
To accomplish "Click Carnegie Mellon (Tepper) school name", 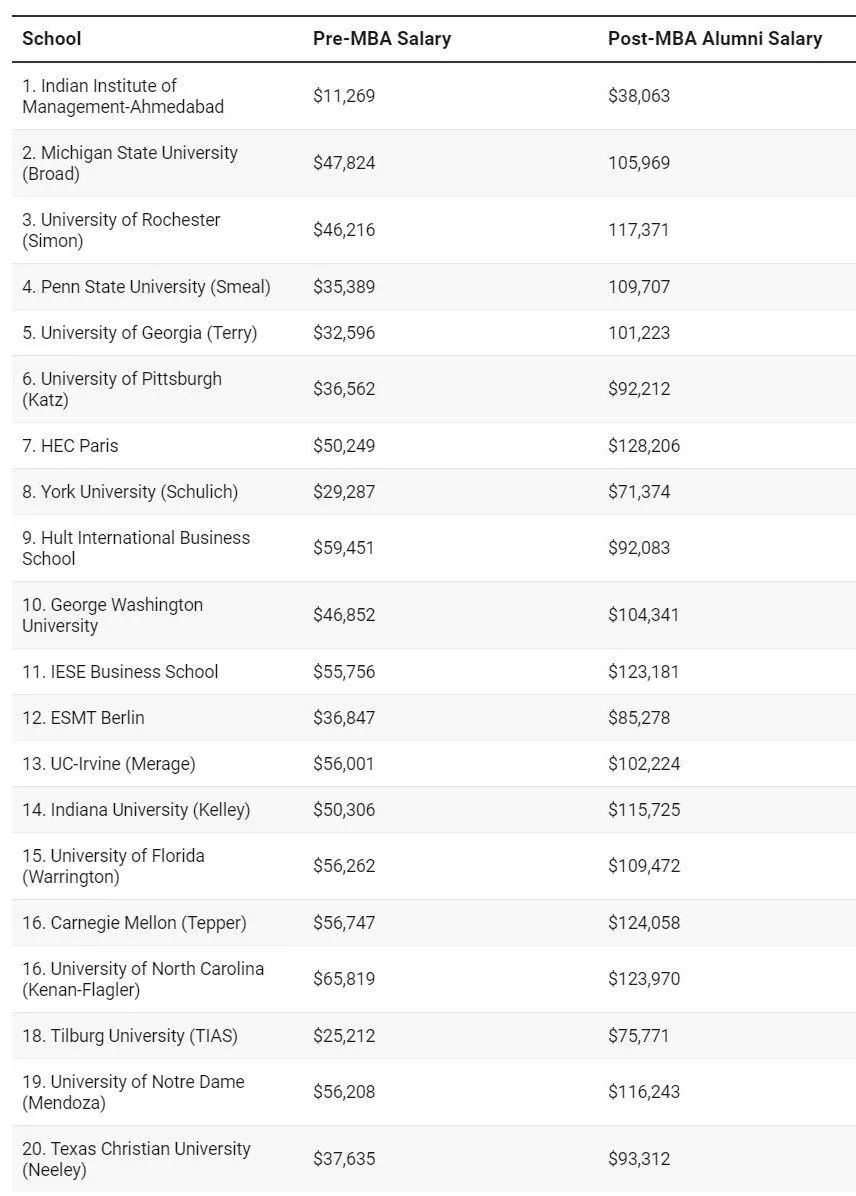I will 134,923.
